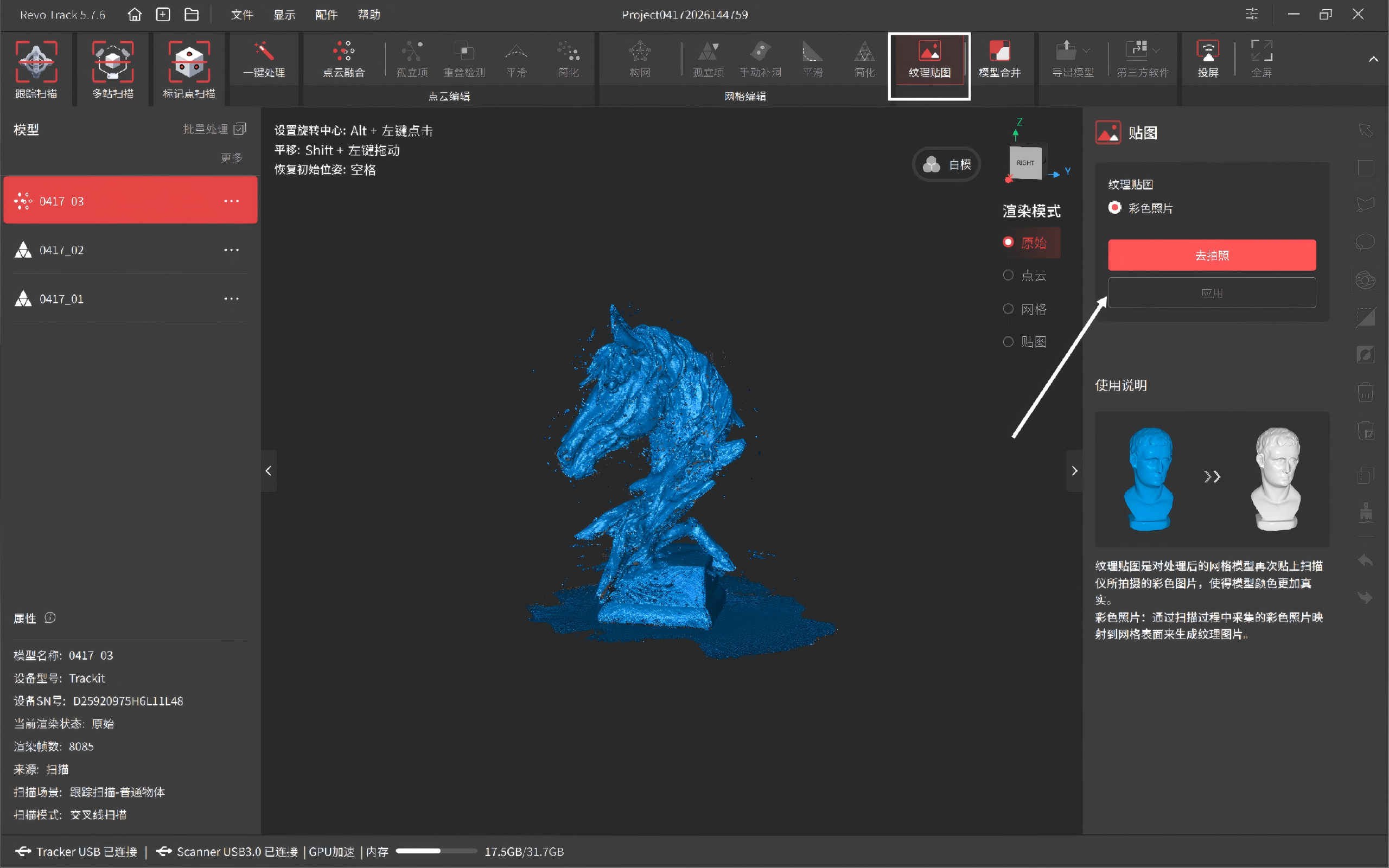Open project folder icon in title bar
This screenshot has width=1389, height=868.
click(x=192, y=14)
